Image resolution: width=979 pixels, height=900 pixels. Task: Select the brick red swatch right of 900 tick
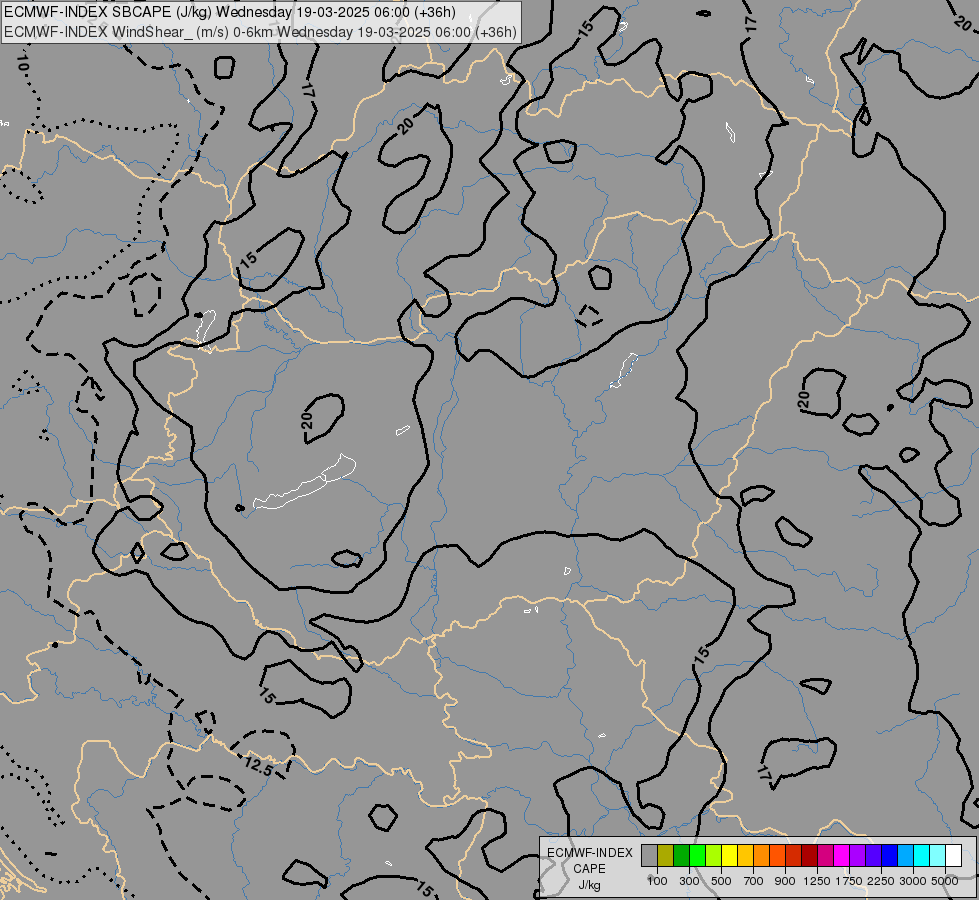point(794,856)
